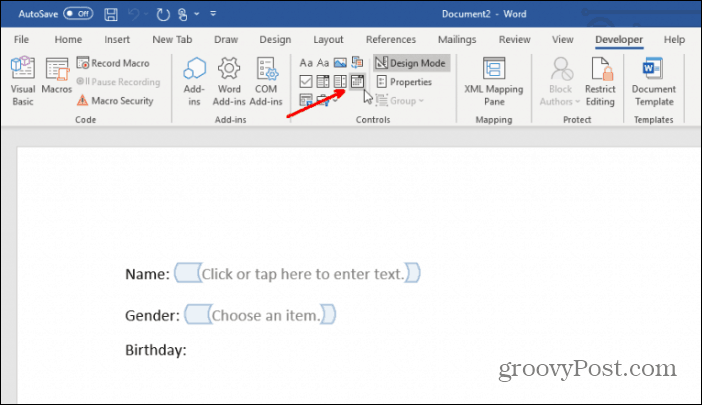Switch to the Draw tab
The image size is (702, 405).
pyautogui.click(x=226, y=39)
